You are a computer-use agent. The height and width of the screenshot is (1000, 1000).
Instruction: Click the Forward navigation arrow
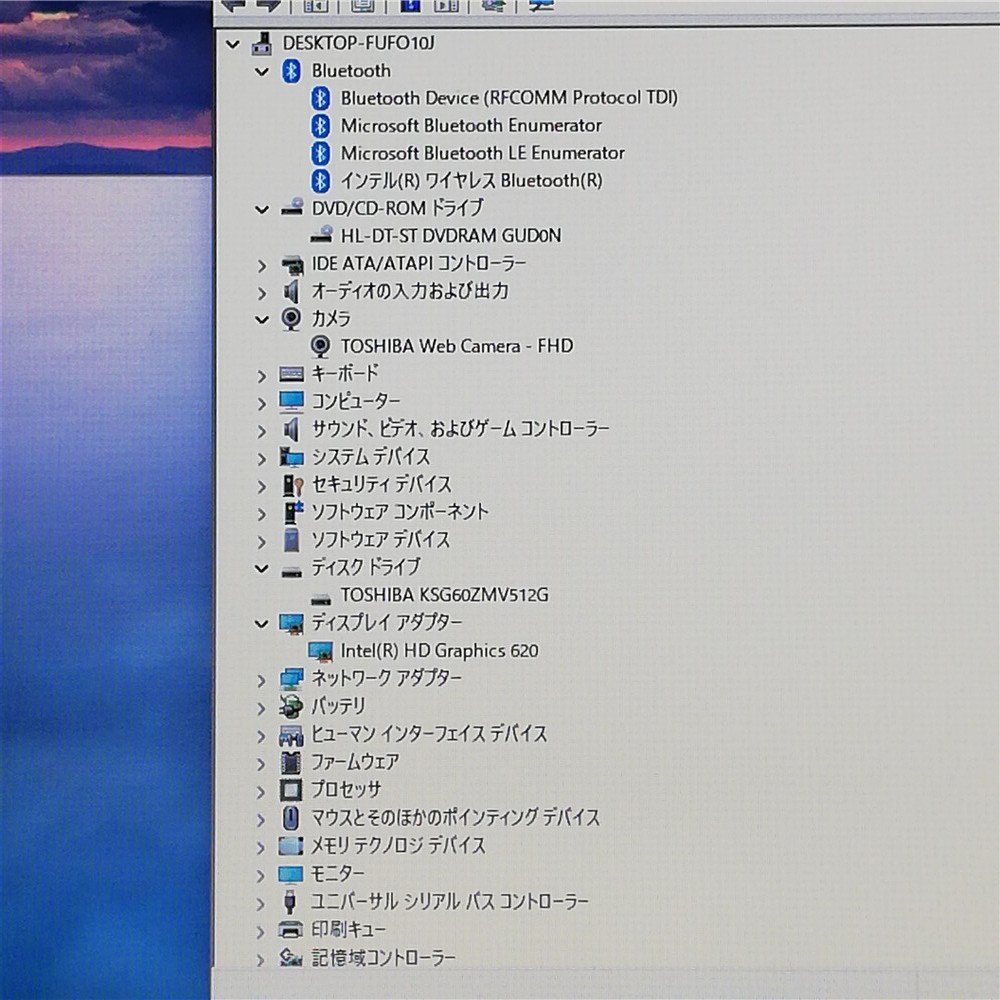[x=266, y=5]
